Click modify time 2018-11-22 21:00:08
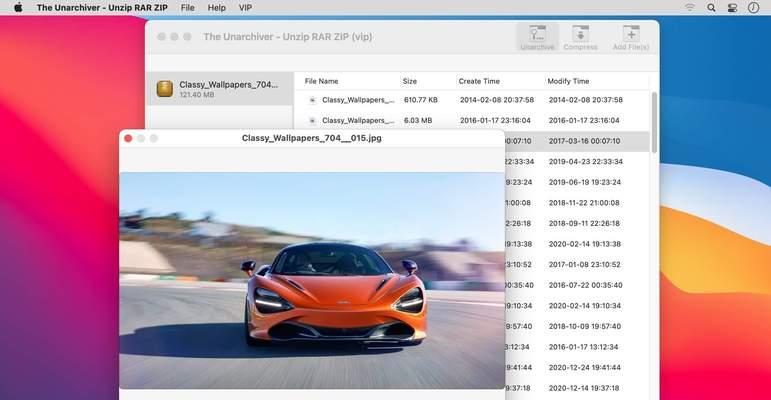 [584, 203]
